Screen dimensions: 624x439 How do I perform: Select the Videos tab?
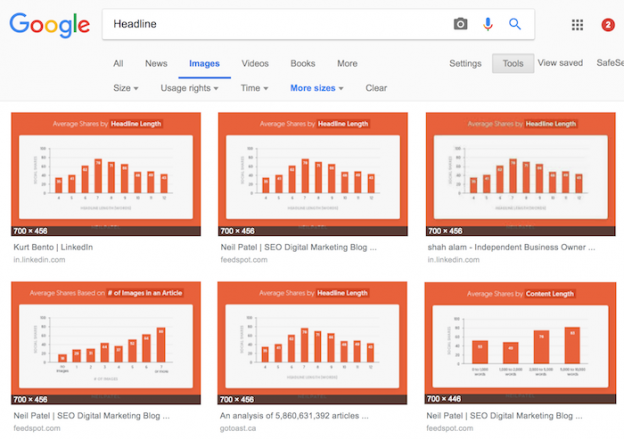click(255, 64)
